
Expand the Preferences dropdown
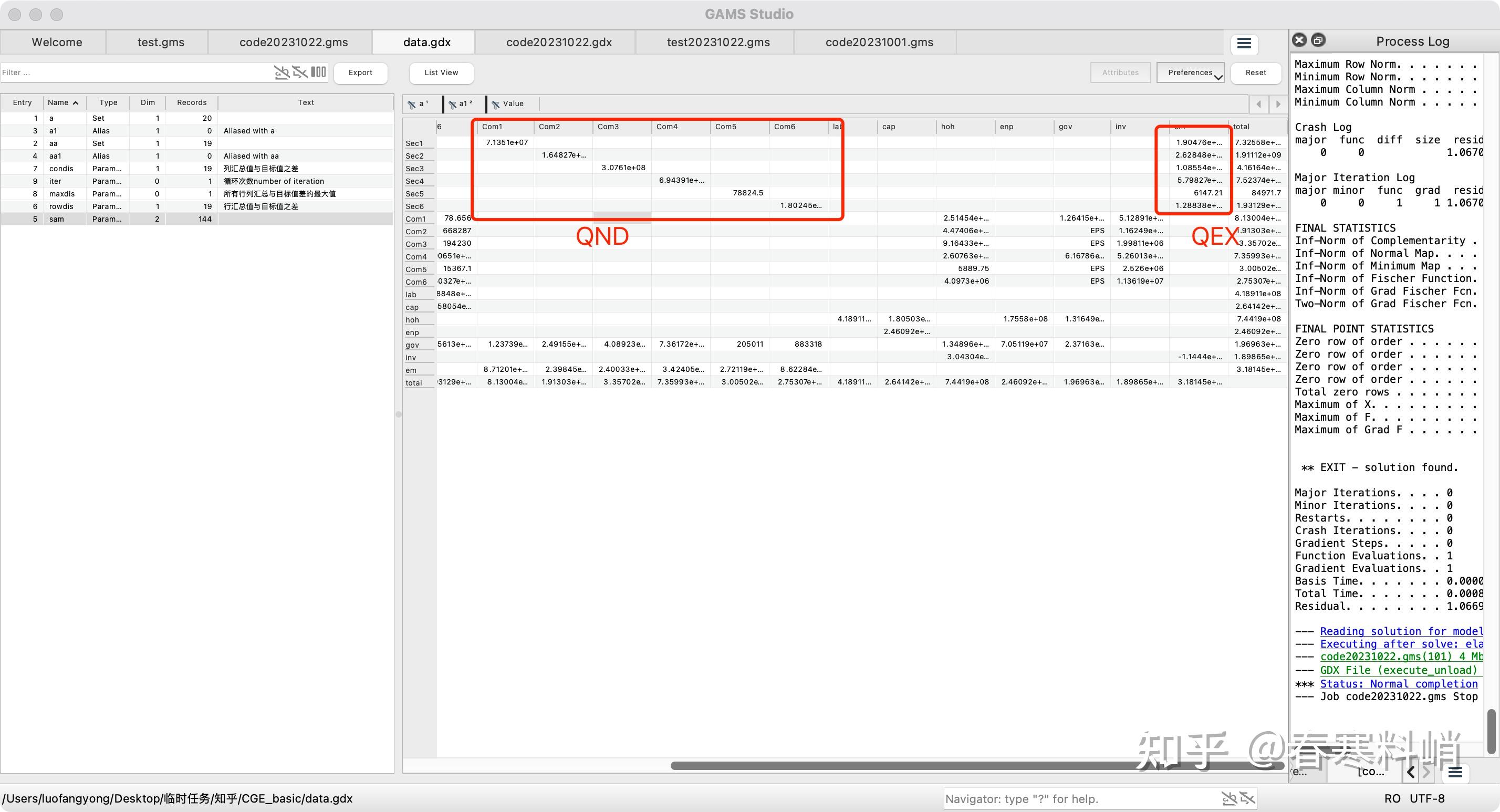click(1190, 73)
